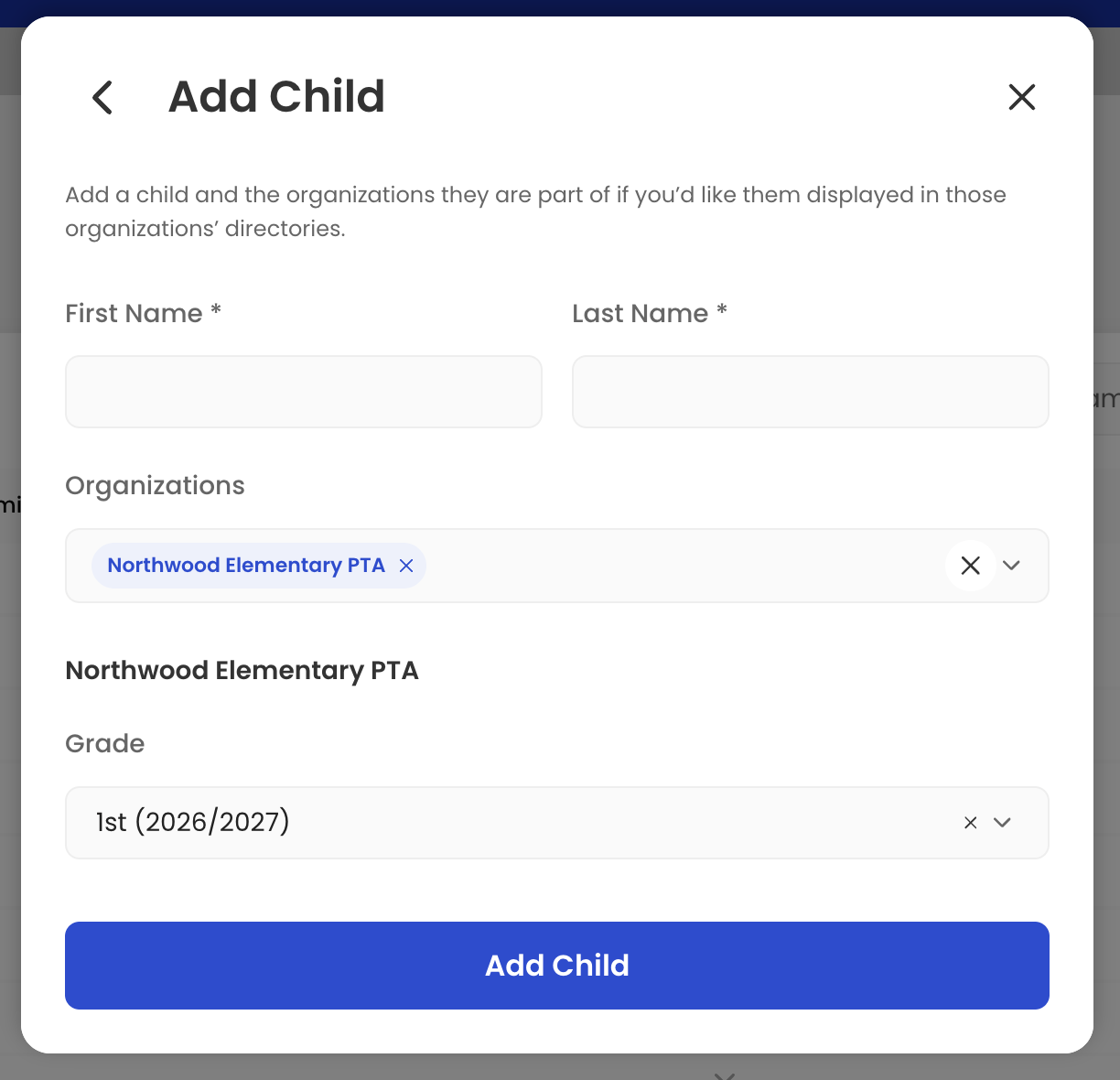Clear all selected organizations
This screenshot has height=1080, width=1120.
point(971,566)
